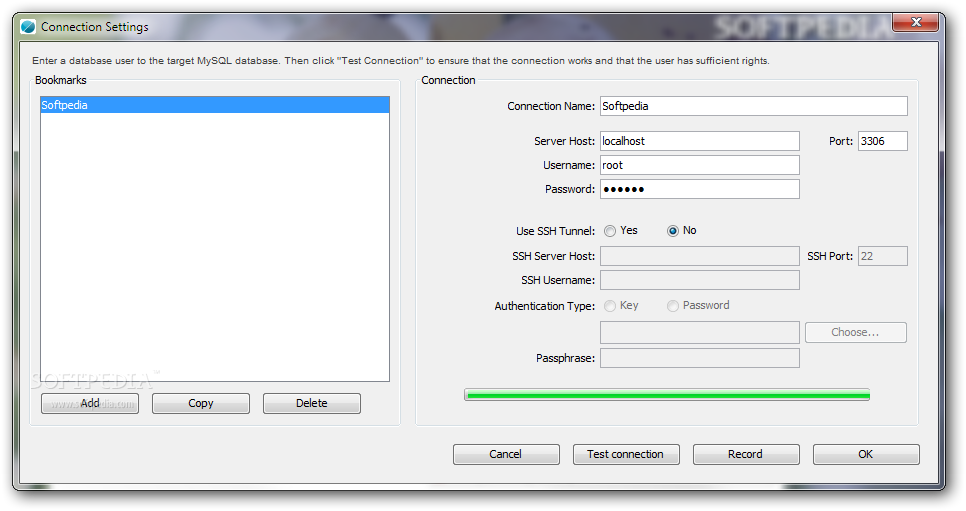Focus the Connection Name field
The image size is (966, 511).
tap(753, 106)
